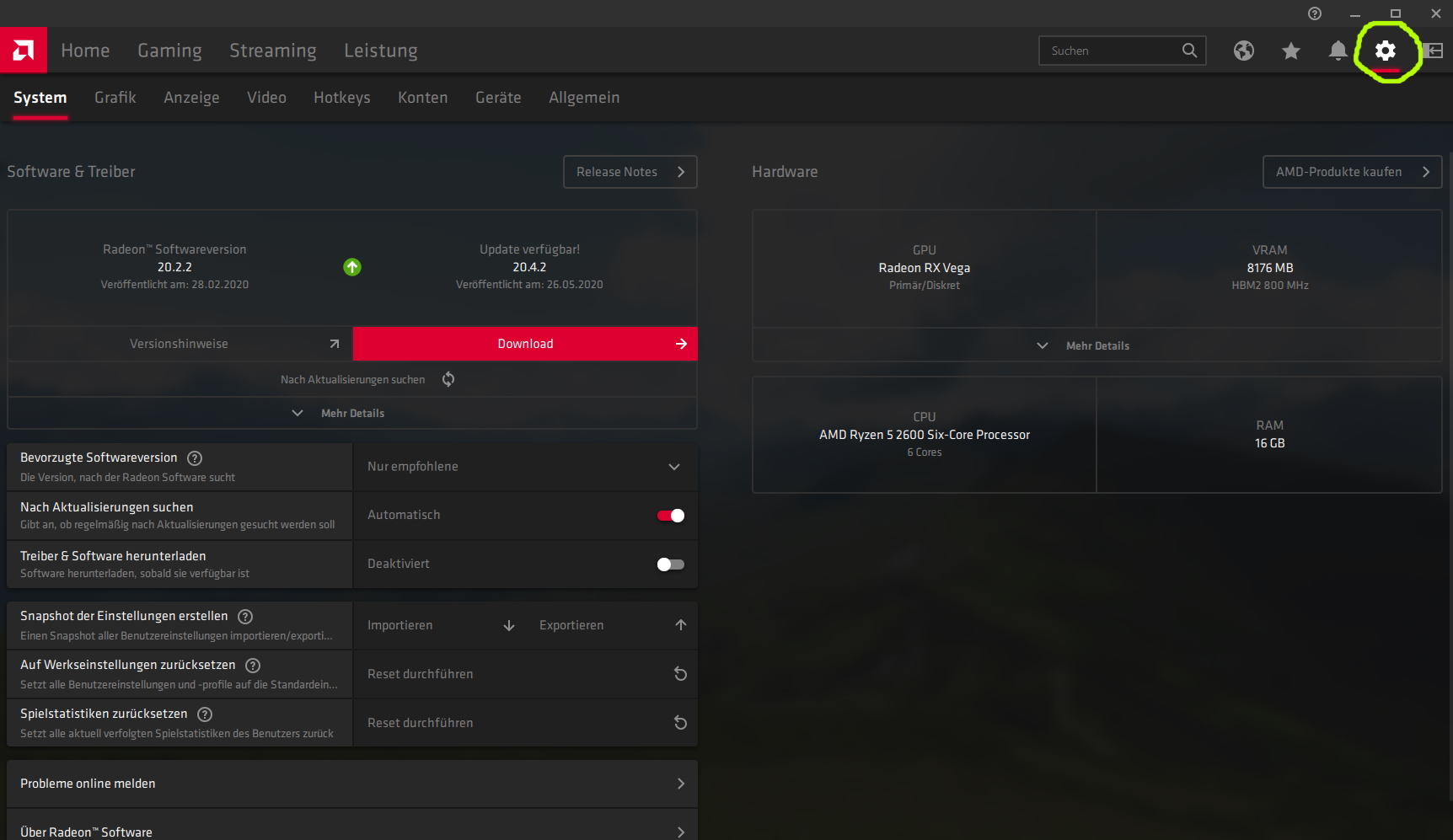Click the installed version 20.2.2 text
1453x840 pixels.
pyautogui.click(x=174, y=267)
